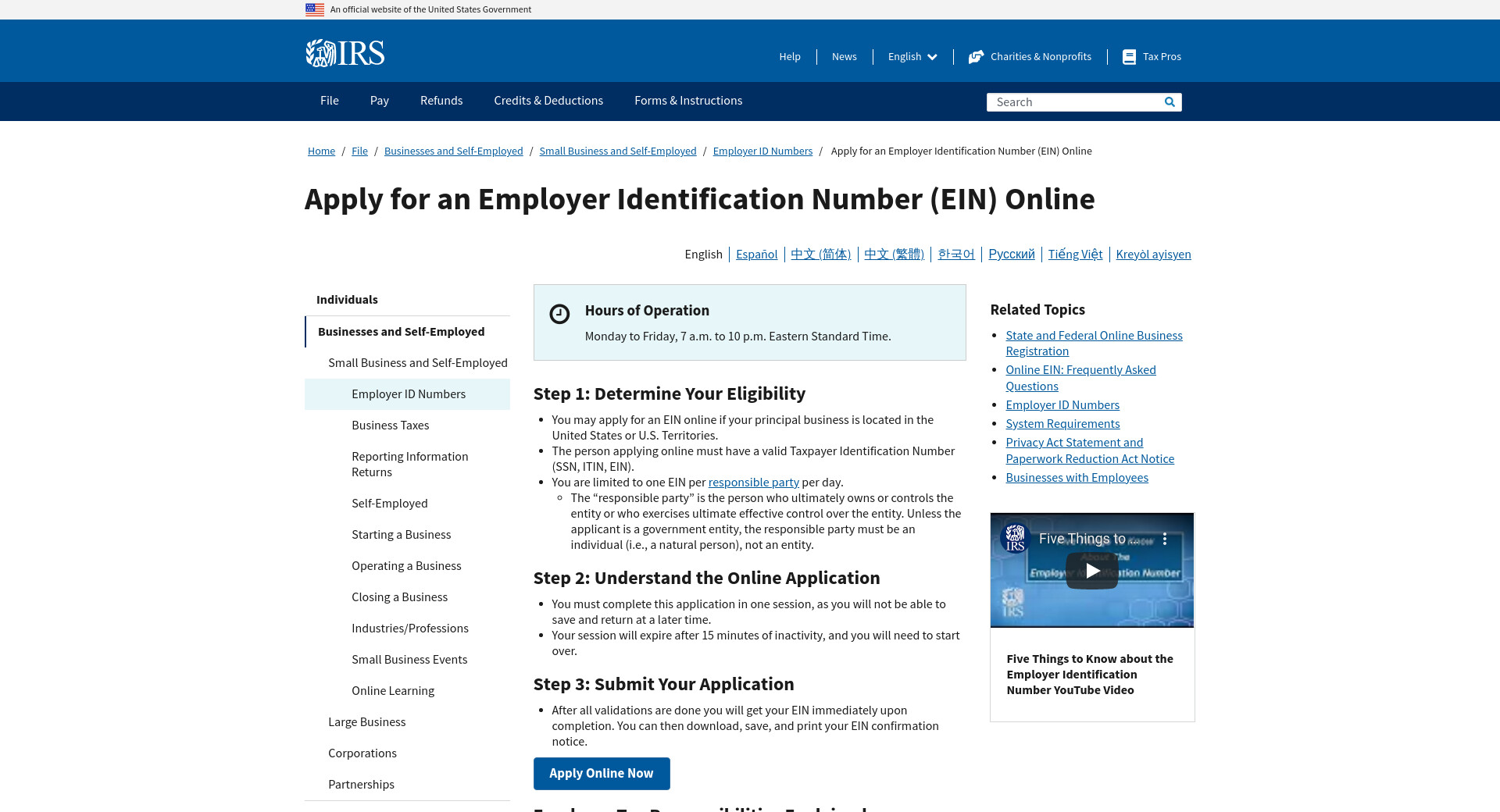Switch to Simplified Chinese 中文 (简体)
Viewport: 1500px width, 812px height.
click(x=820, y=255)
